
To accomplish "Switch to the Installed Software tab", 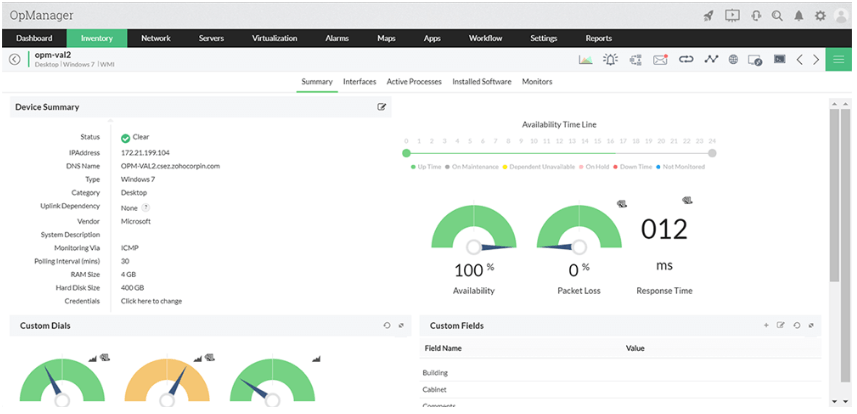I will [481, 82].
